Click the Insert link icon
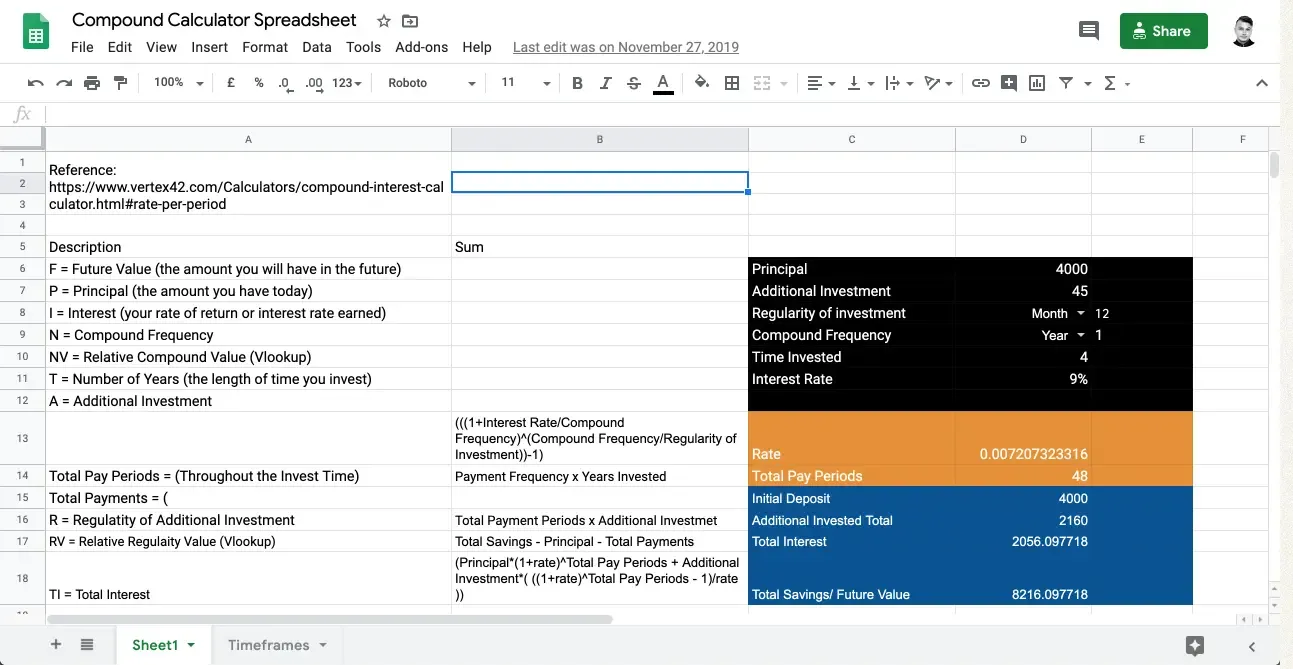 coord(980,83)
